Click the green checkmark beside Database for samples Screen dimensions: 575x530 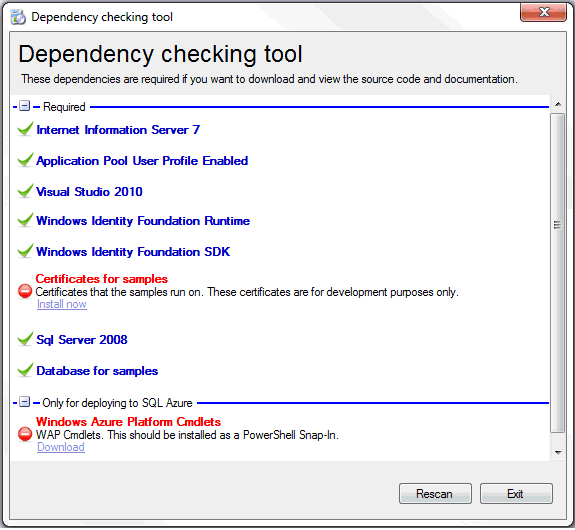[25, 370]
